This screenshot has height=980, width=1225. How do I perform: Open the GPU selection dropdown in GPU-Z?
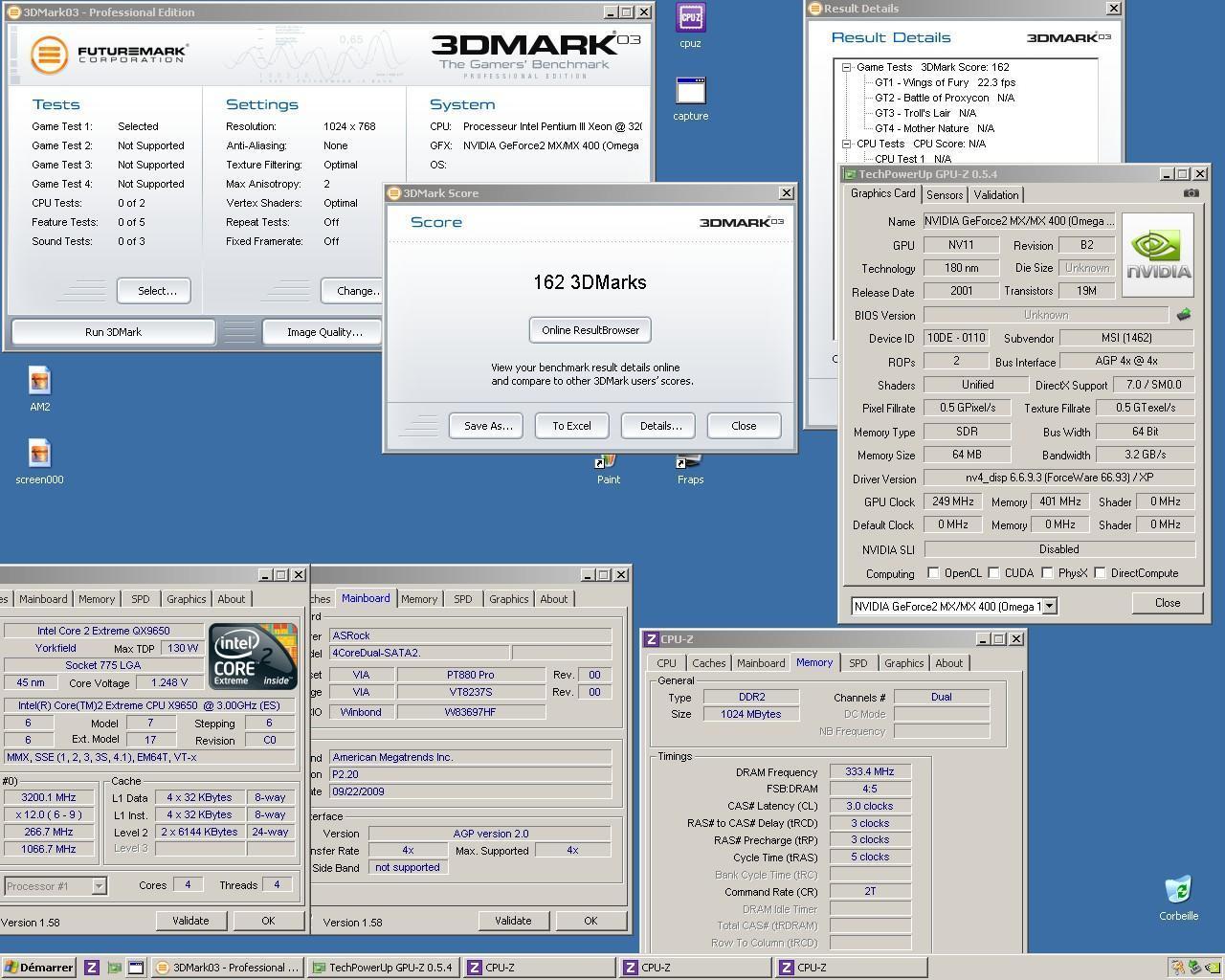(x=1049, y=606)
